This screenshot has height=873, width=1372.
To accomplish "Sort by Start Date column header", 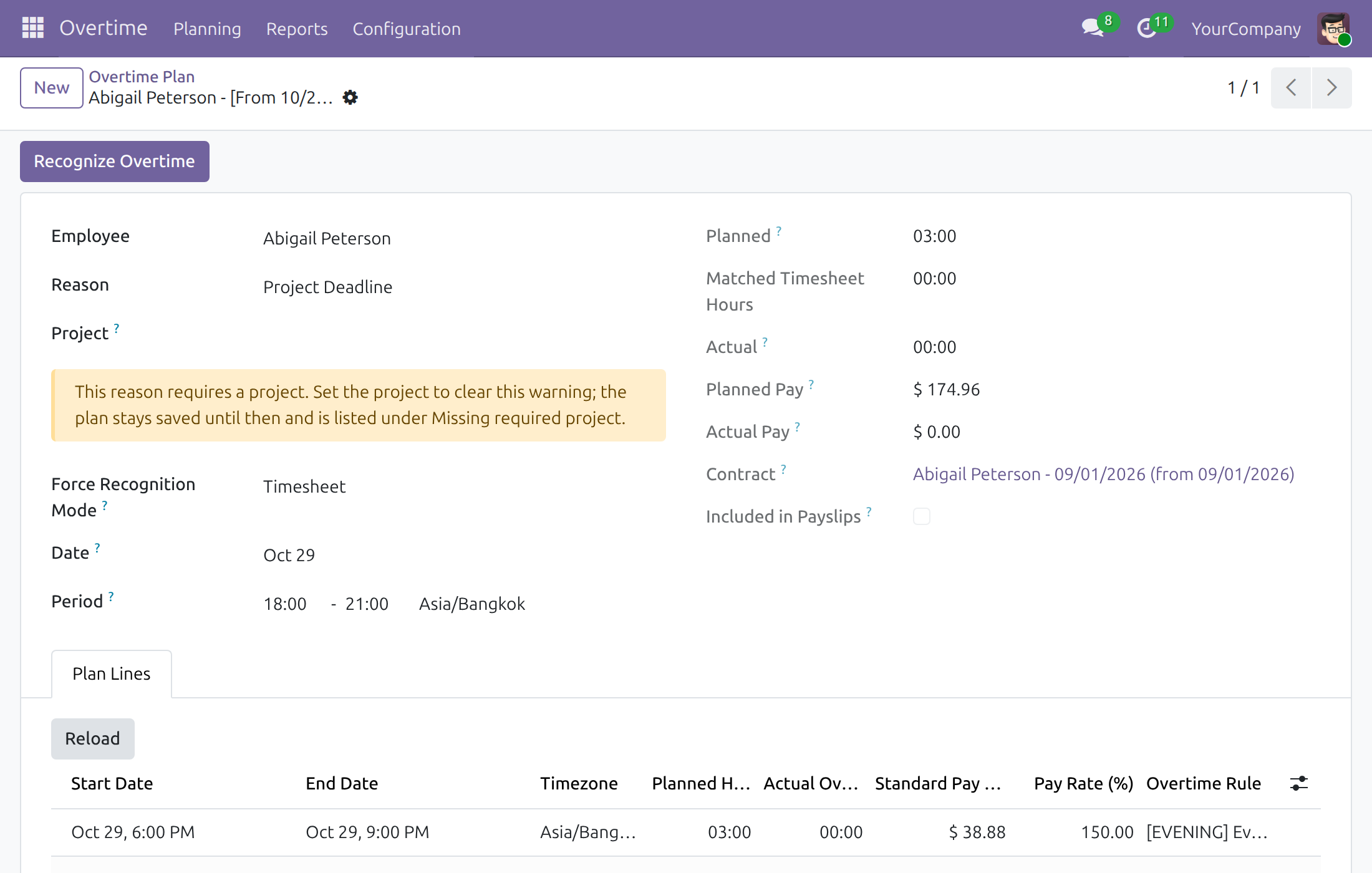I will point(112,783).
